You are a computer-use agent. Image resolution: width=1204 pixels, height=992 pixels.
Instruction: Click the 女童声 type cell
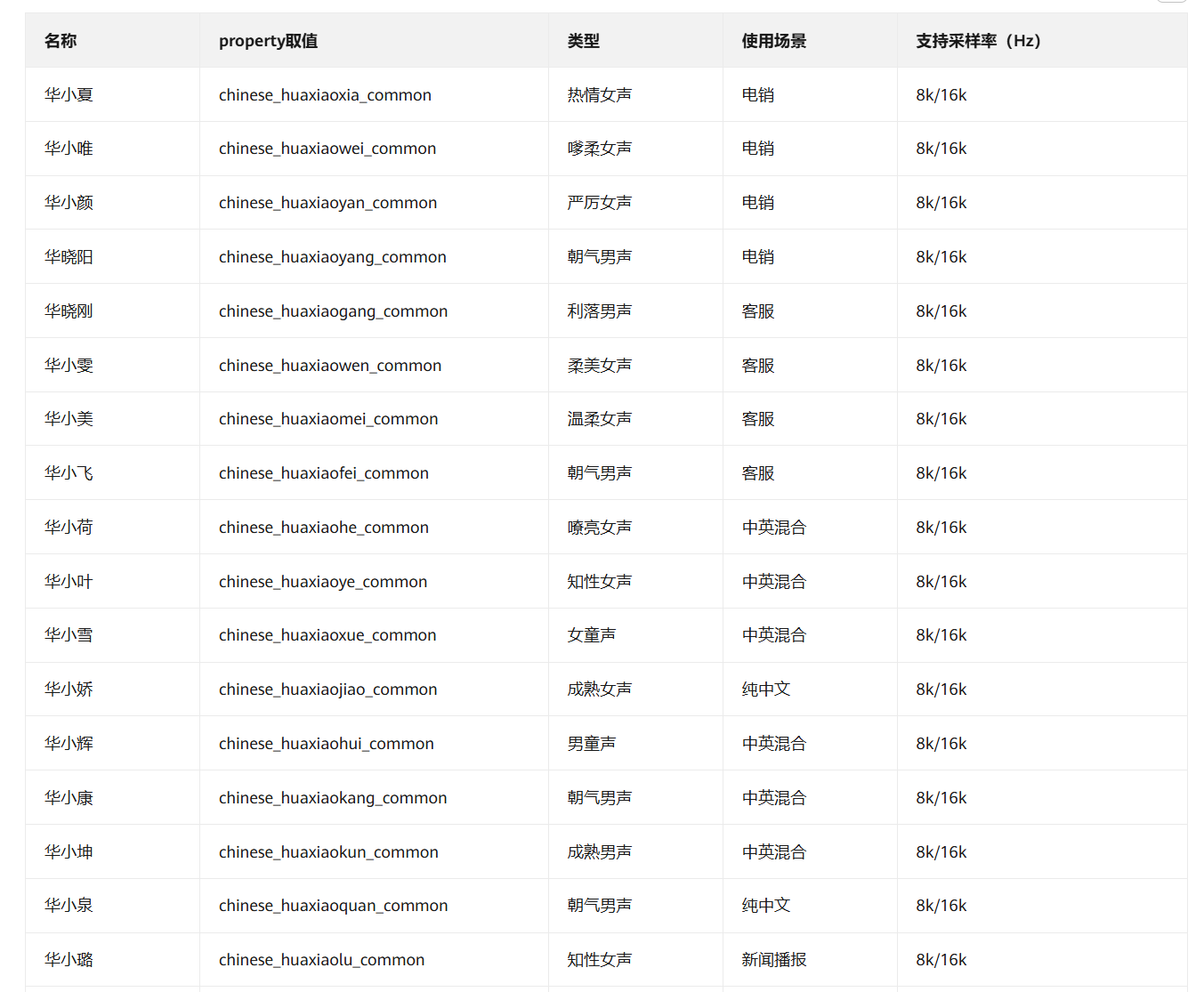click(592, 635)
